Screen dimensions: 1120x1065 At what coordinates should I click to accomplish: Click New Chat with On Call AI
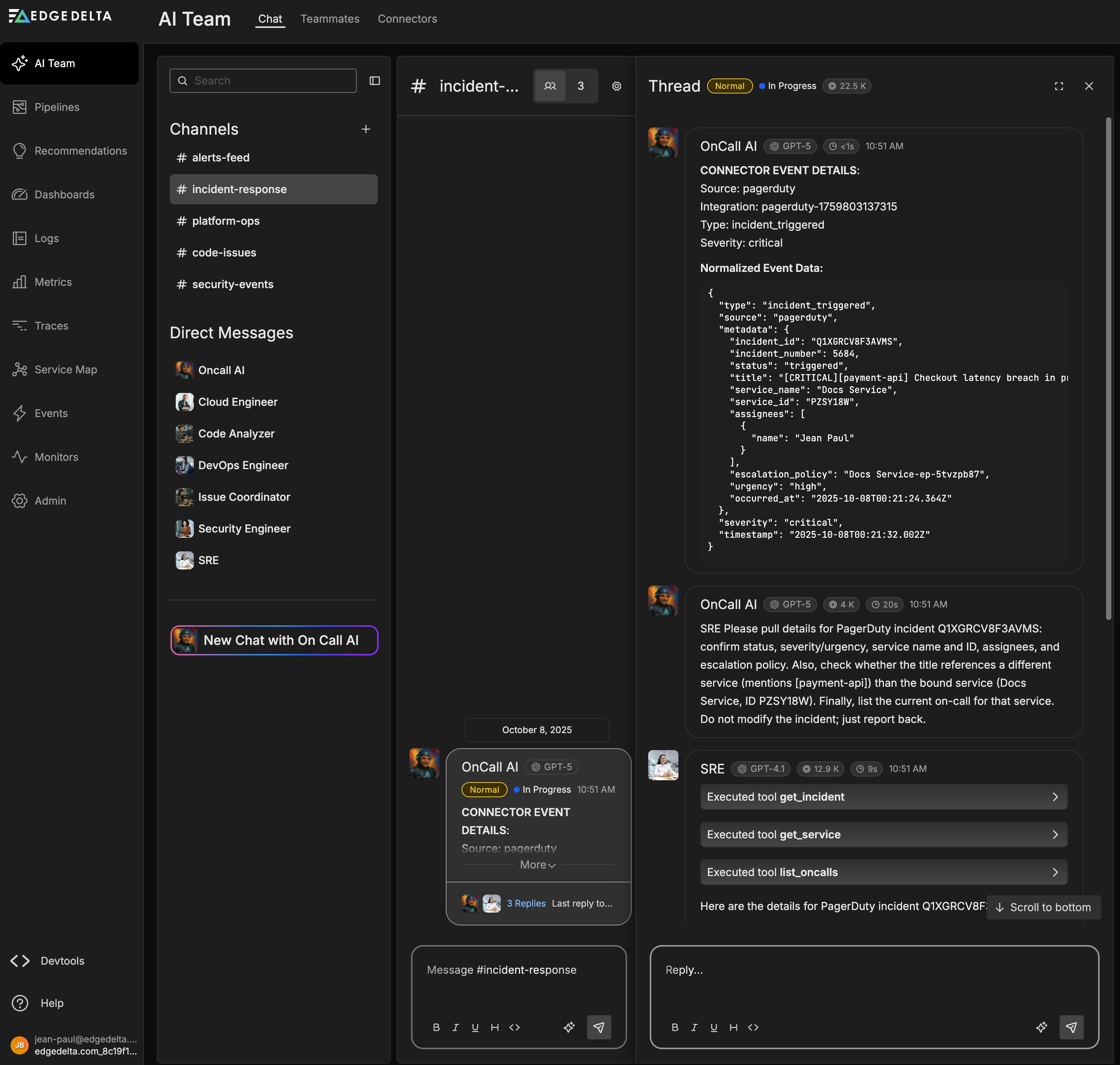(274, 640)
